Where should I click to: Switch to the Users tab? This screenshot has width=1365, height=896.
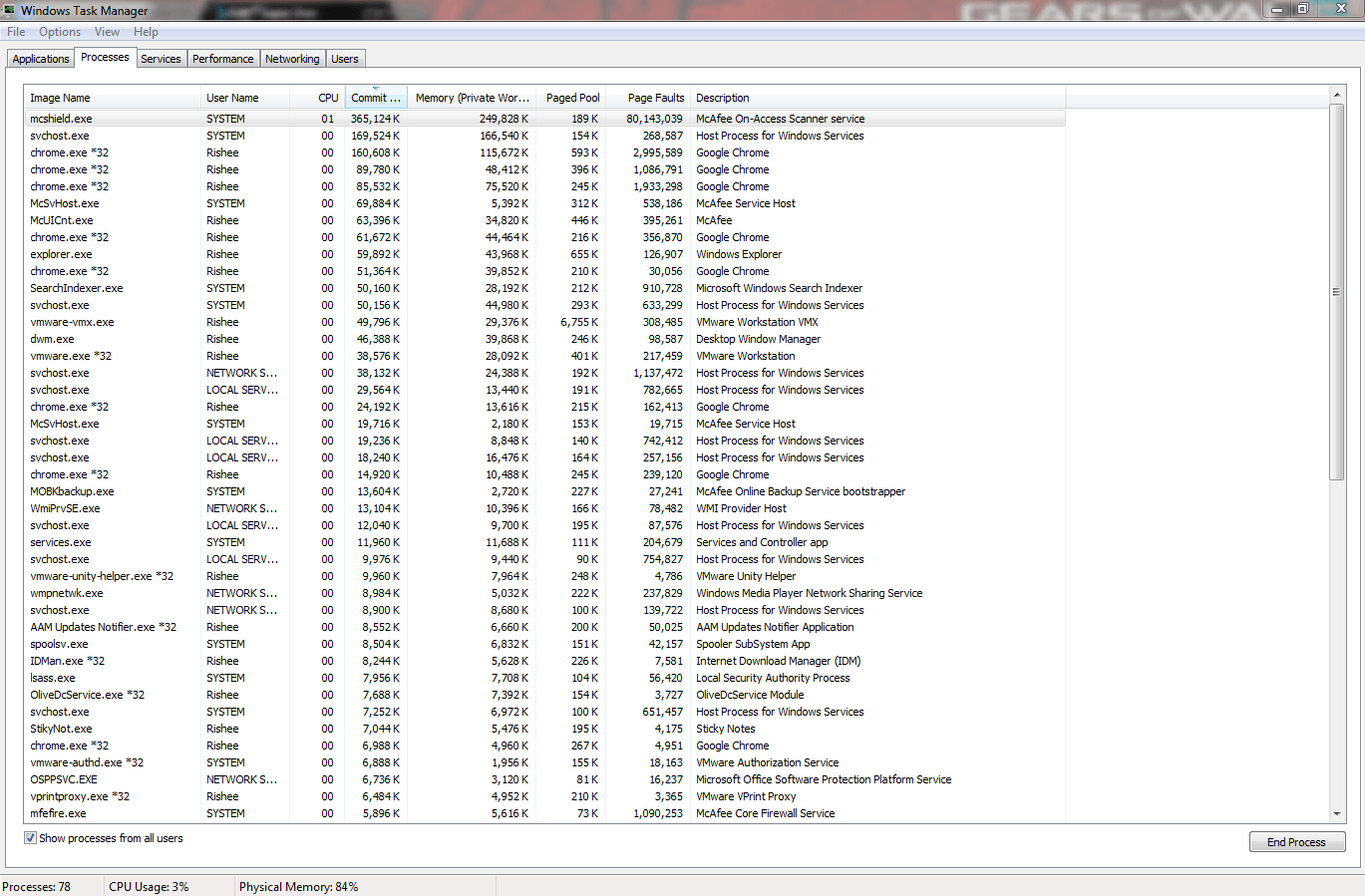tap(345, 59)
